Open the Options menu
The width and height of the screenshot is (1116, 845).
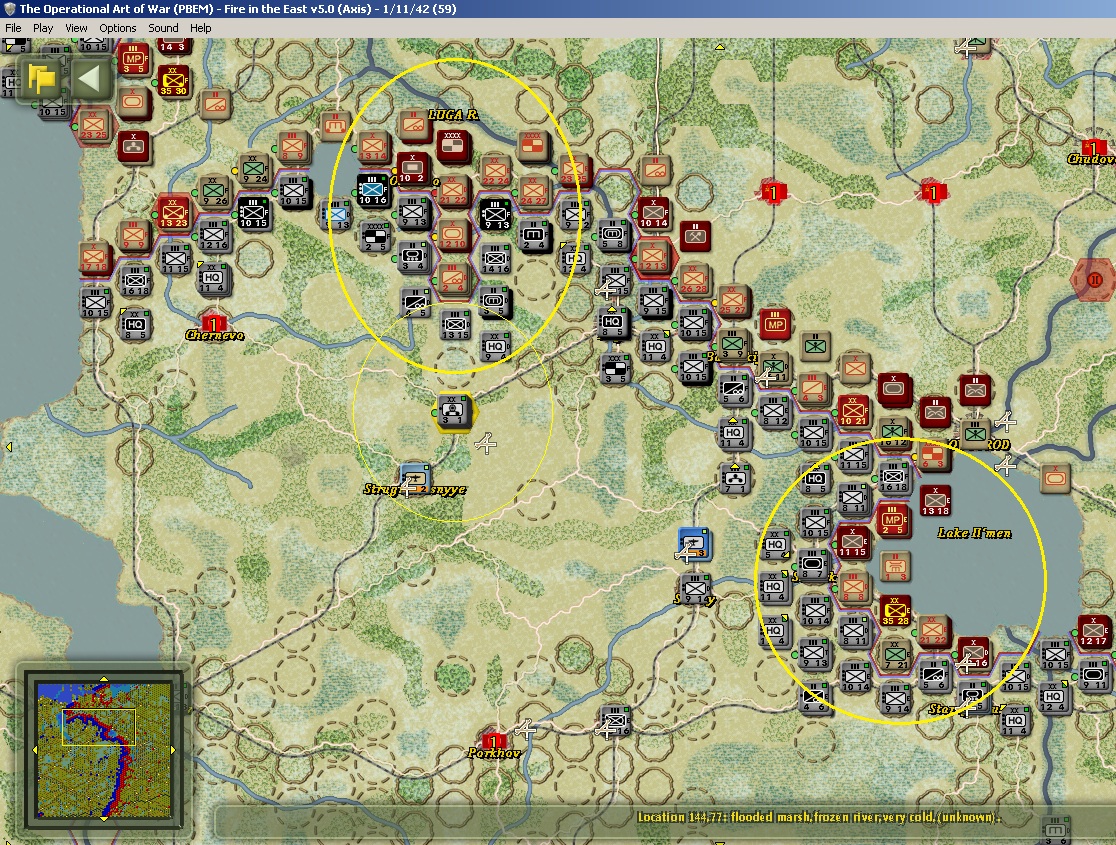pyautogui.click(x=117, y=28)
